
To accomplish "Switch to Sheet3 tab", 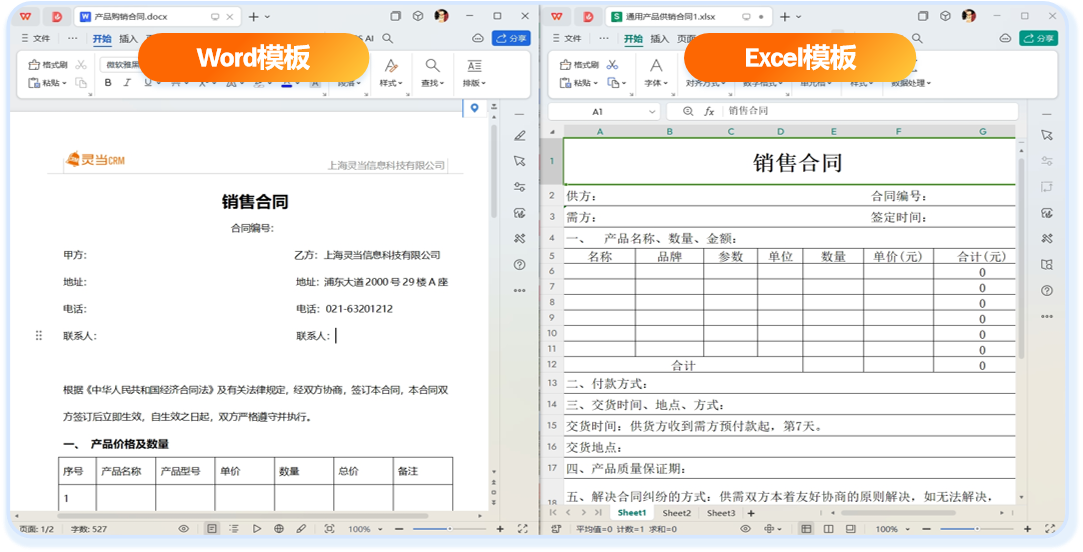I will (720, 513).
